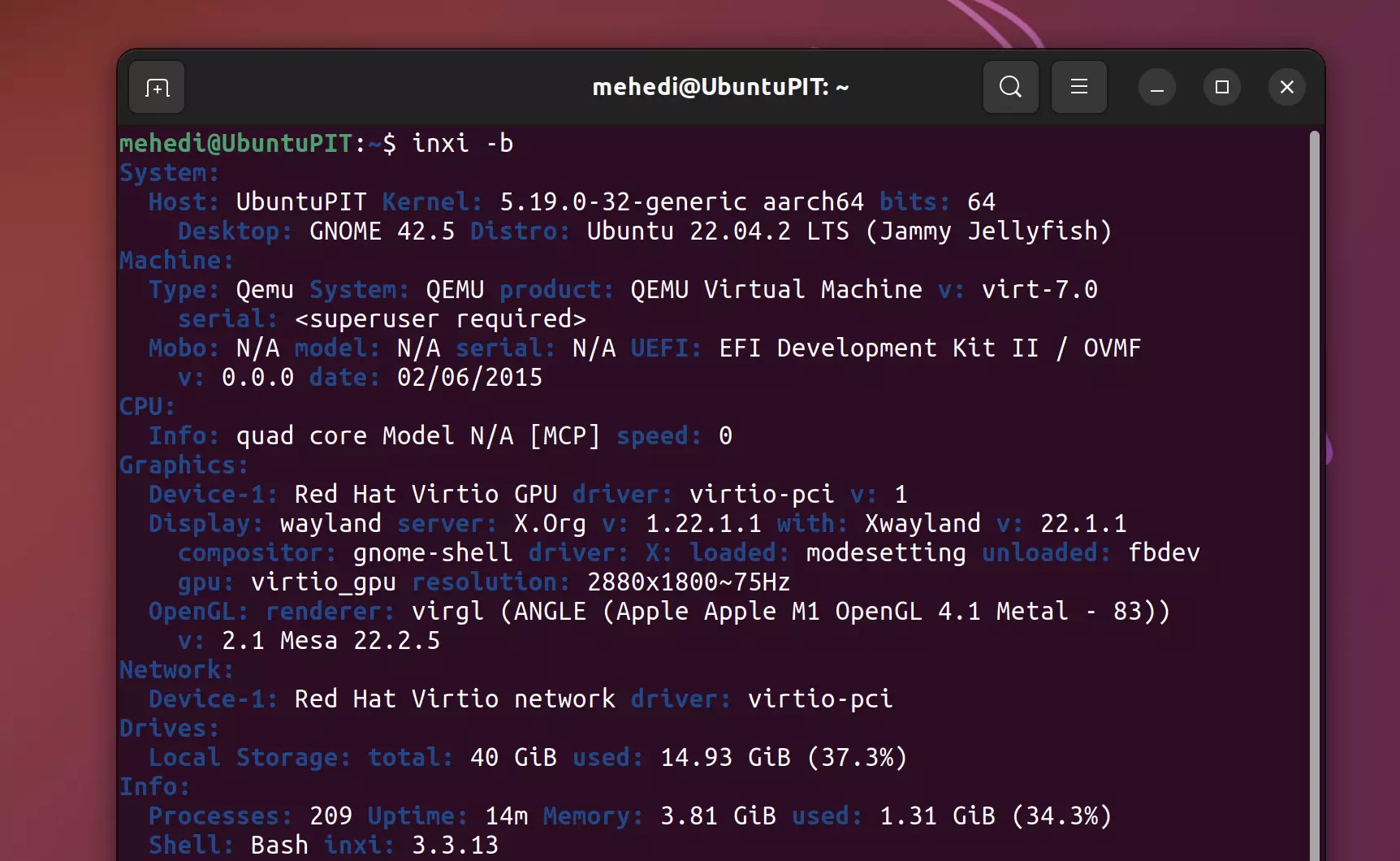Close the terminal window
The image size is (1400, 861).
point(1287,87)
